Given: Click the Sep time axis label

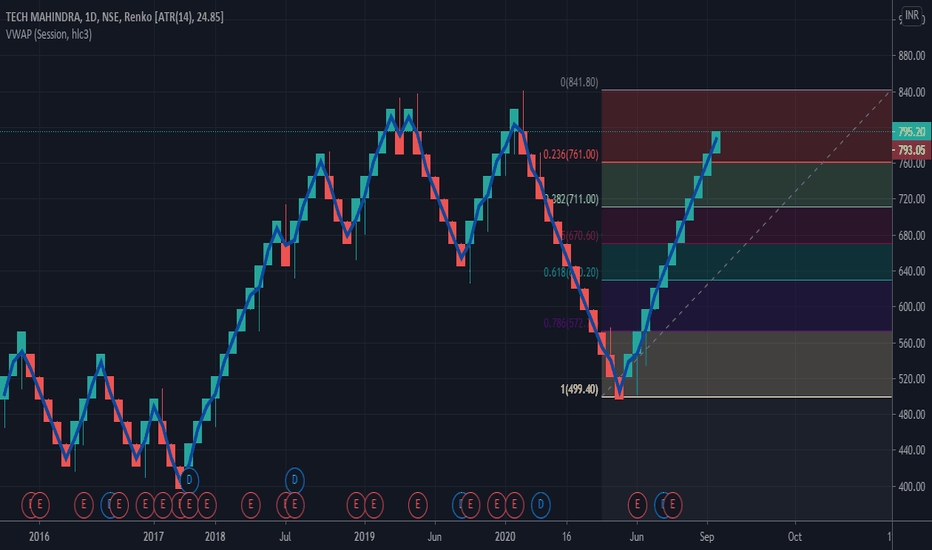Looking at the screenshot, I should tap(707, 537).
